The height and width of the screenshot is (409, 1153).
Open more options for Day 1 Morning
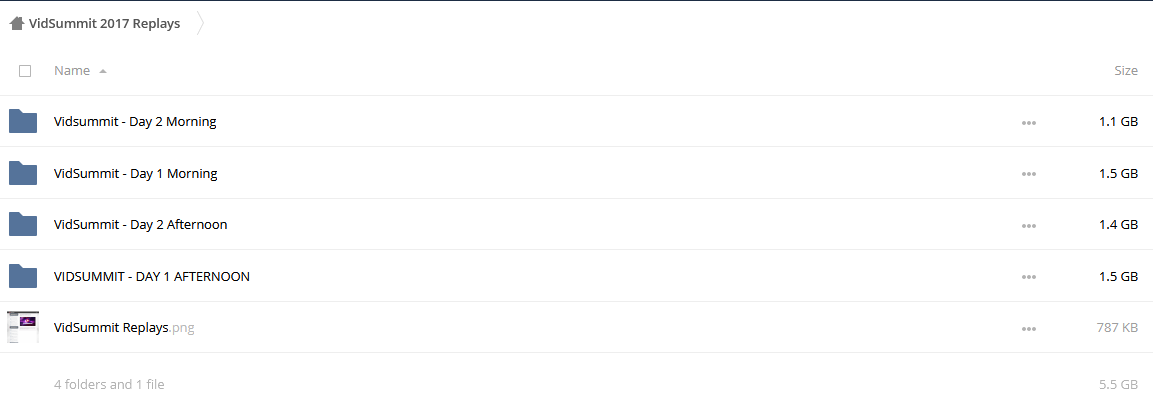1029,174
